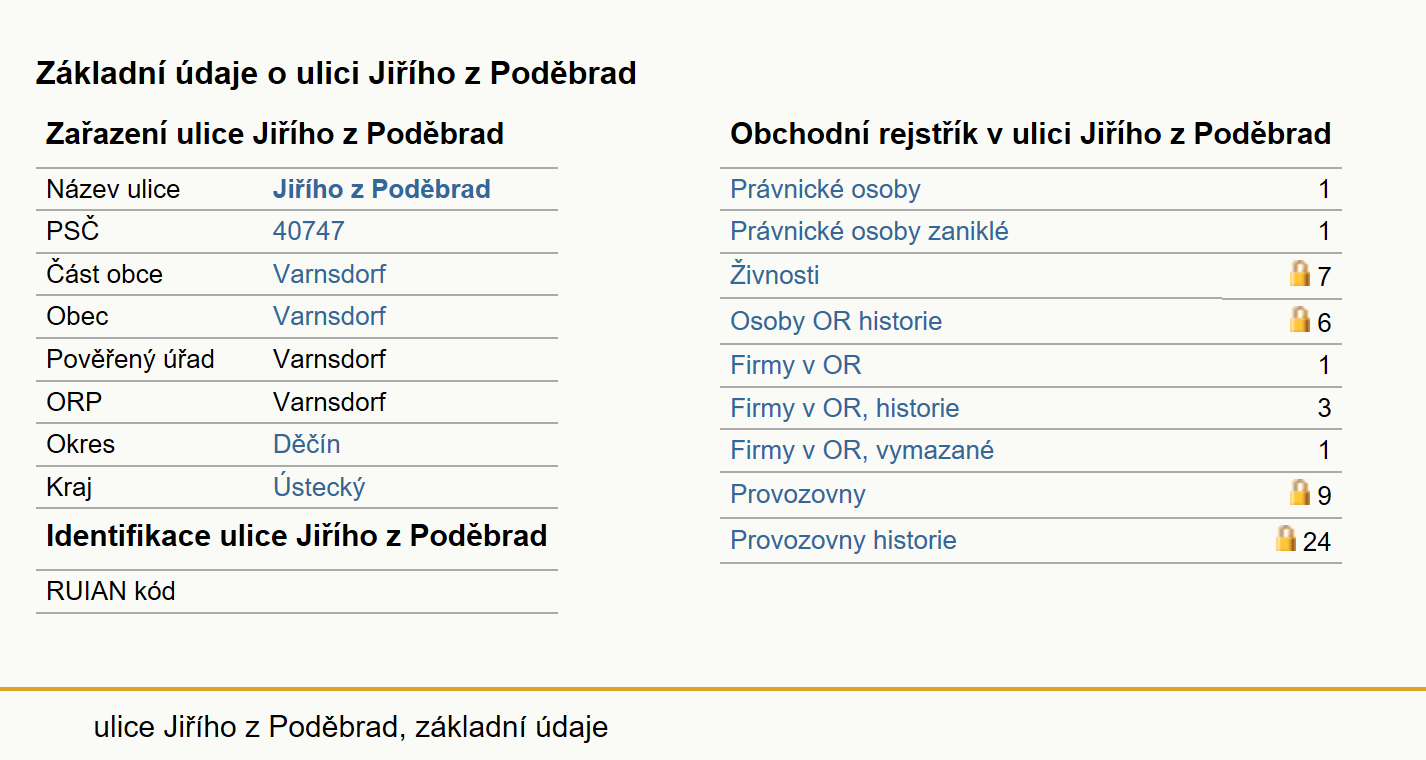Open Osoby OR historie link

836,322
